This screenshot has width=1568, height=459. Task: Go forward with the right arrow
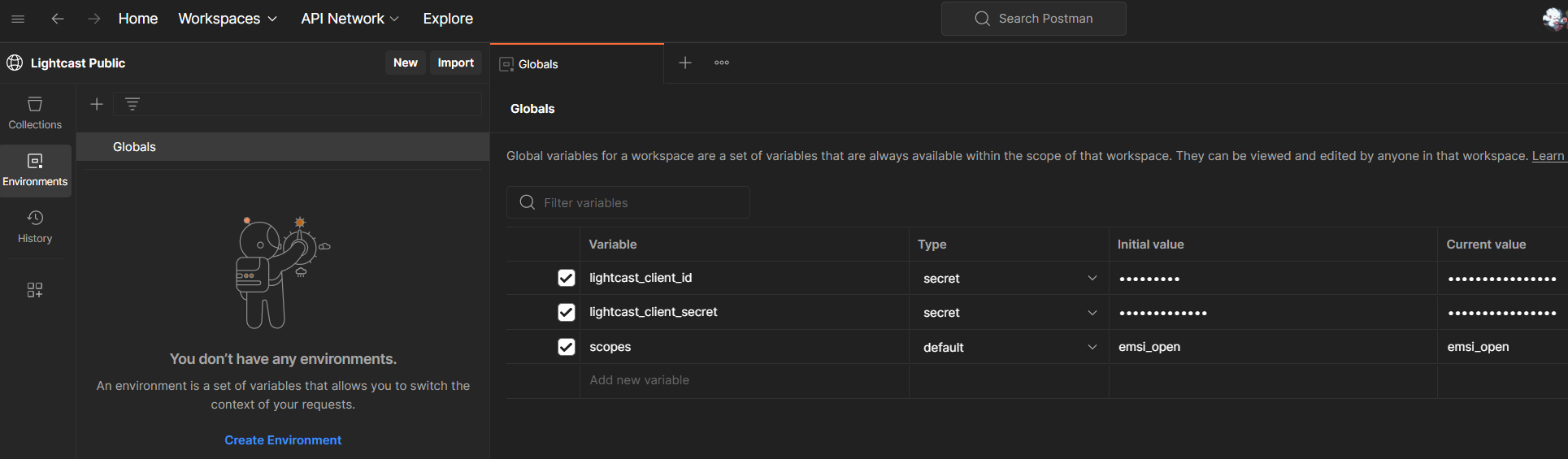(x=94, y=19)
